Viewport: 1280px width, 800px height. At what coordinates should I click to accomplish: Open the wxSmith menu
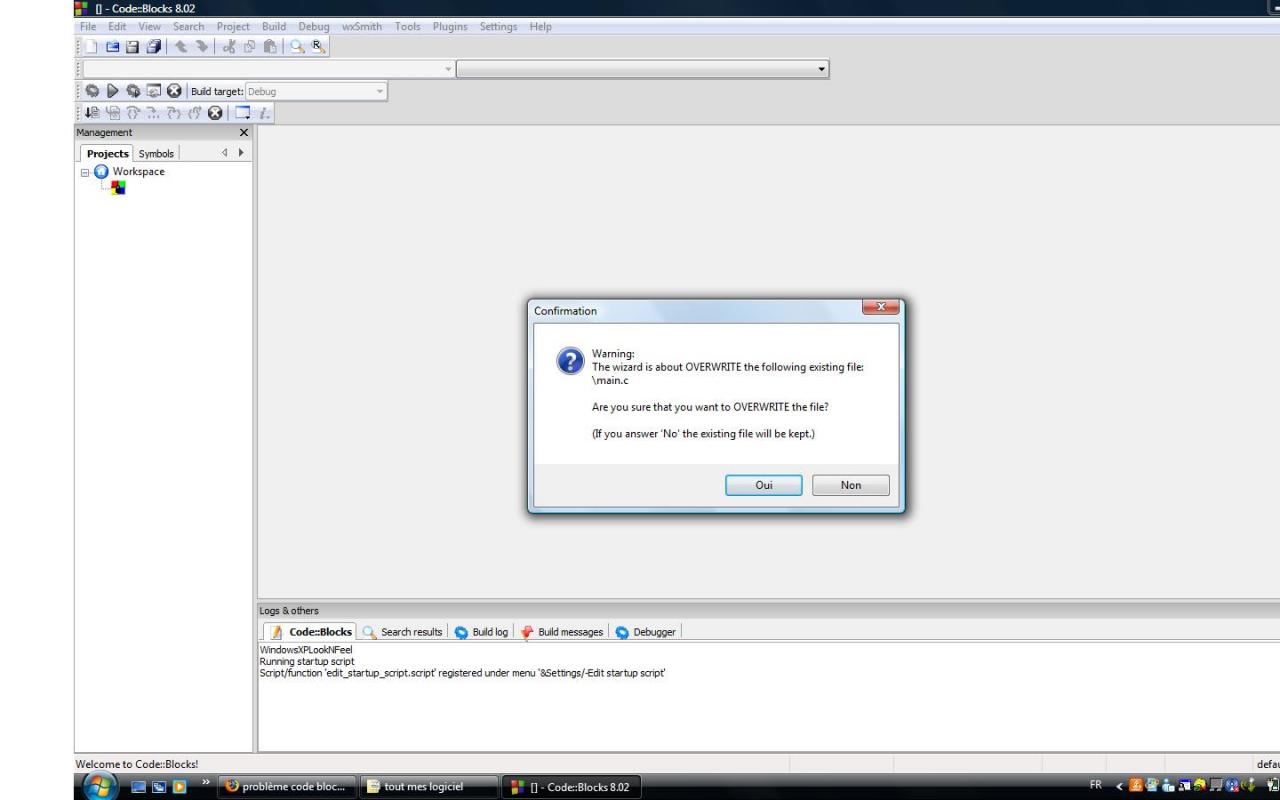click(x=362, y=27)
